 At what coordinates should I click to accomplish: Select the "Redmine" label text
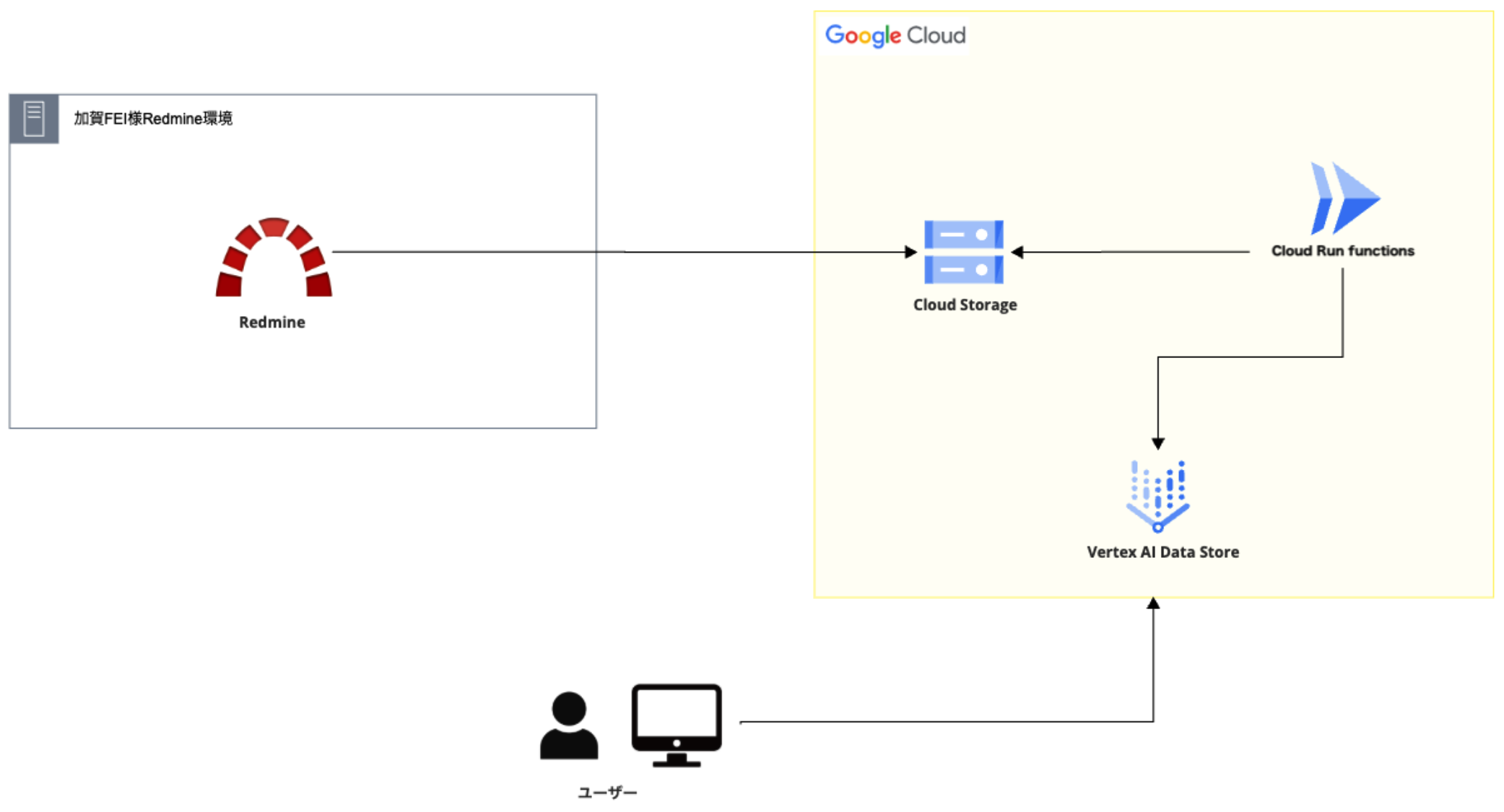pyautogui.click(x=272, y=323)
